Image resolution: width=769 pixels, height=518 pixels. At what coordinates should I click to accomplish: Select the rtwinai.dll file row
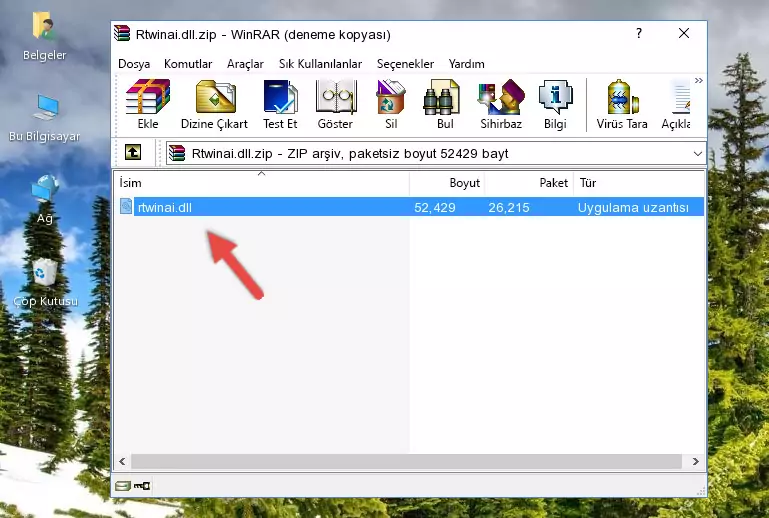click(411, 207)
